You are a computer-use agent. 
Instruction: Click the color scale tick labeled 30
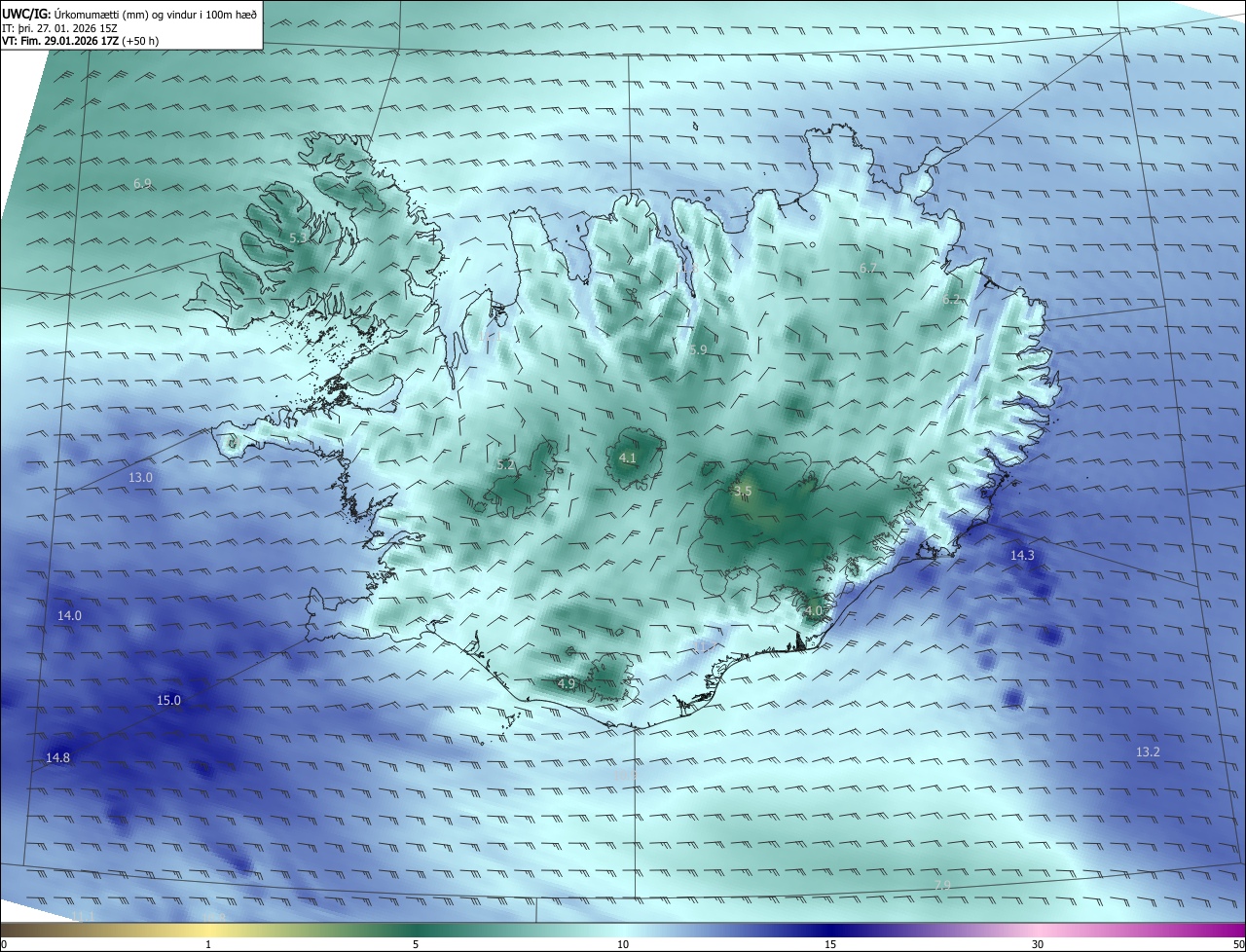click(1038, 944)
